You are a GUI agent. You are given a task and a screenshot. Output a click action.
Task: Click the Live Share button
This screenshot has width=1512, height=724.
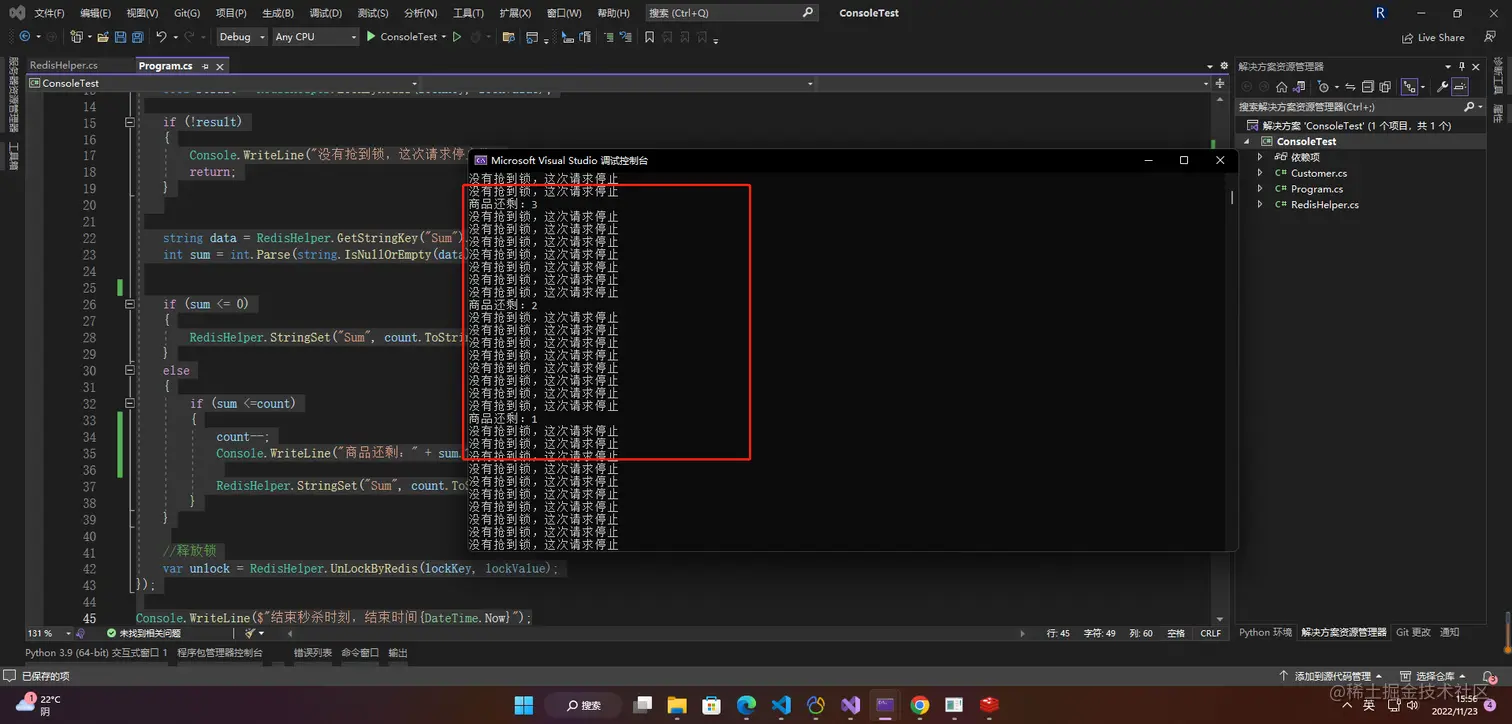coord(1432,37)
